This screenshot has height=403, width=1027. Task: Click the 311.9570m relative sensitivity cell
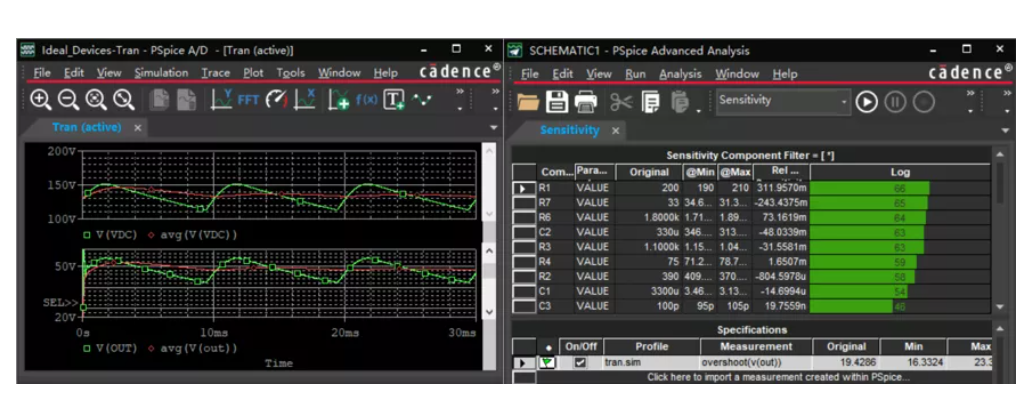pos(781,188)
